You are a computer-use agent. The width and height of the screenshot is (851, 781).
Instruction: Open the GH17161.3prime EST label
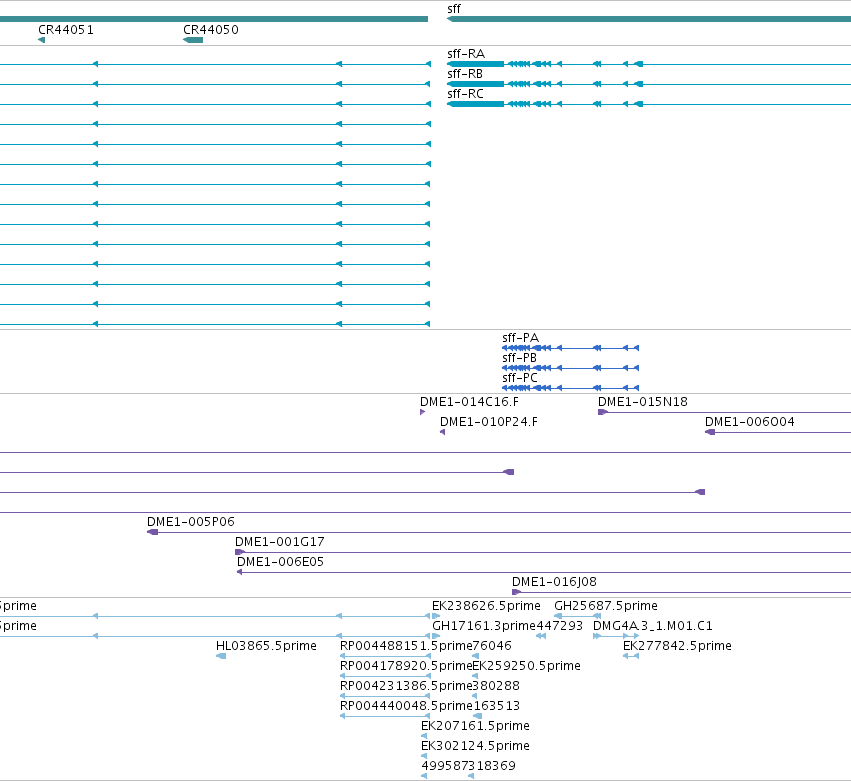tap(484, 626)
